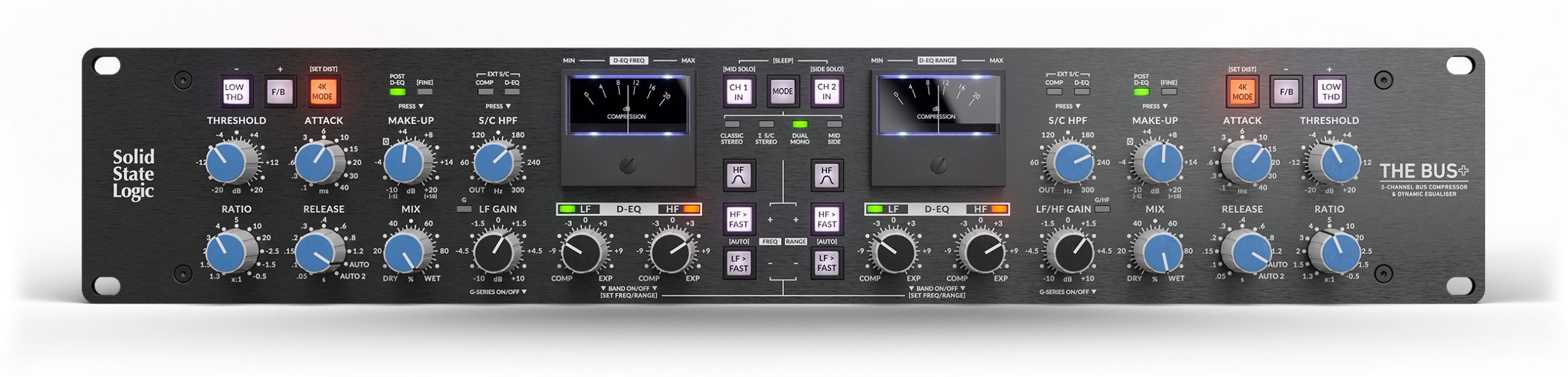Image resolution: width=1568 pixels, height=377 pixels.
Task: Click the left D-EQ orange HF LED
Action: pos(691,209)
